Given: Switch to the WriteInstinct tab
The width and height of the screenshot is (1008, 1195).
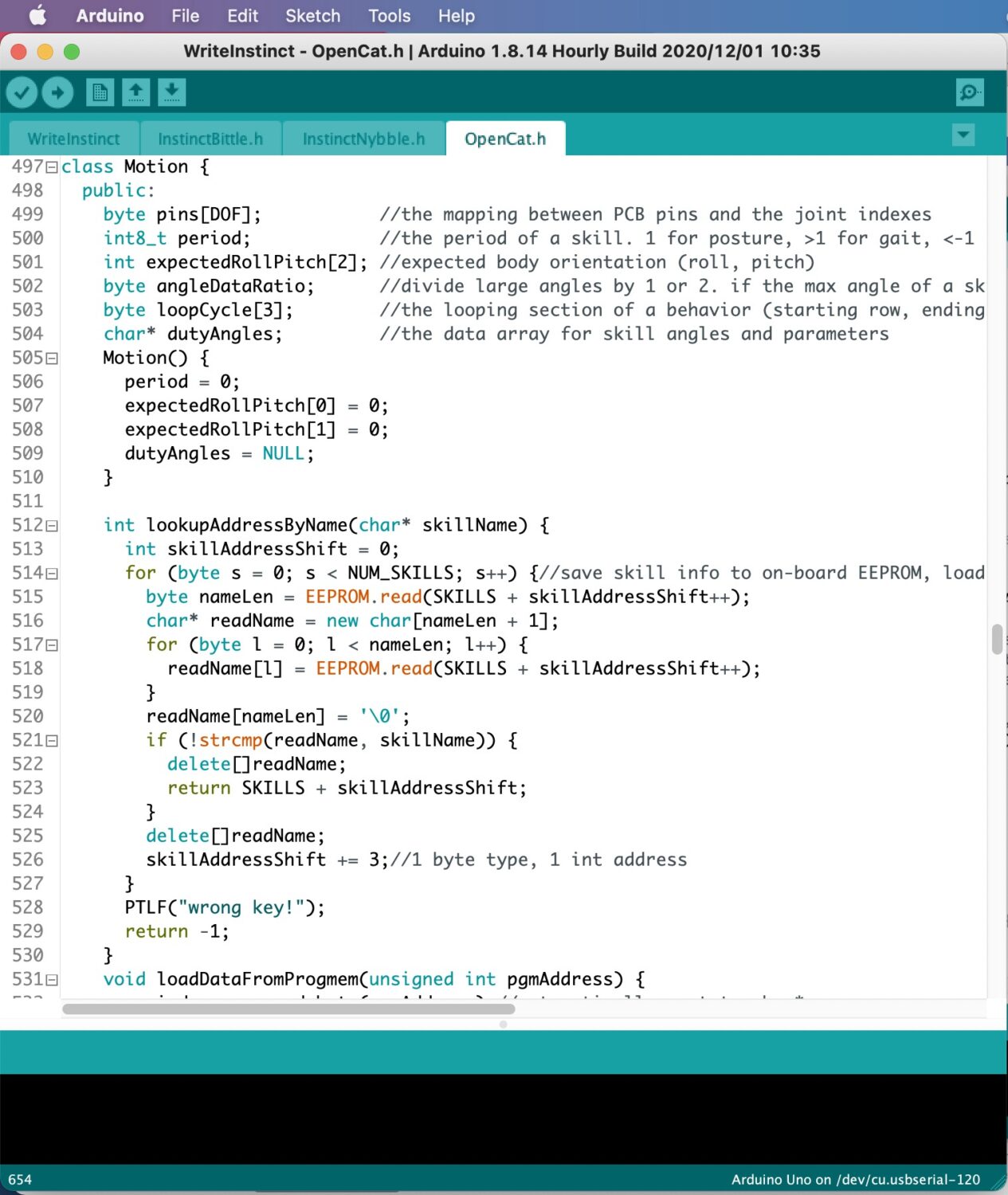Looking at the screenshot, I should (73, 139).
